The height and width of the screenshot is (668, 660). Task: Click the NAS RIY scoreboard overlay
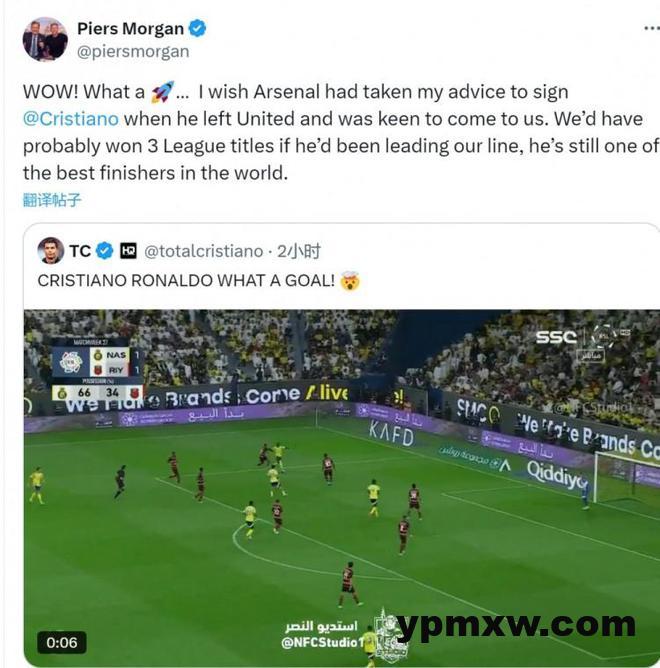(97, 370)
